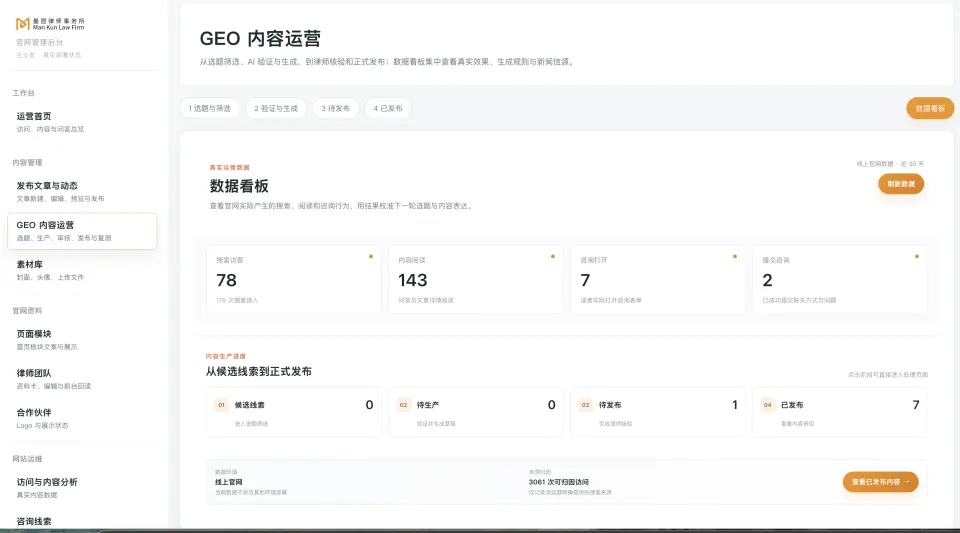The image size is (960, 533).
Task: Click the 查看已发布内容 arrow button
Action: pos(880,482)
